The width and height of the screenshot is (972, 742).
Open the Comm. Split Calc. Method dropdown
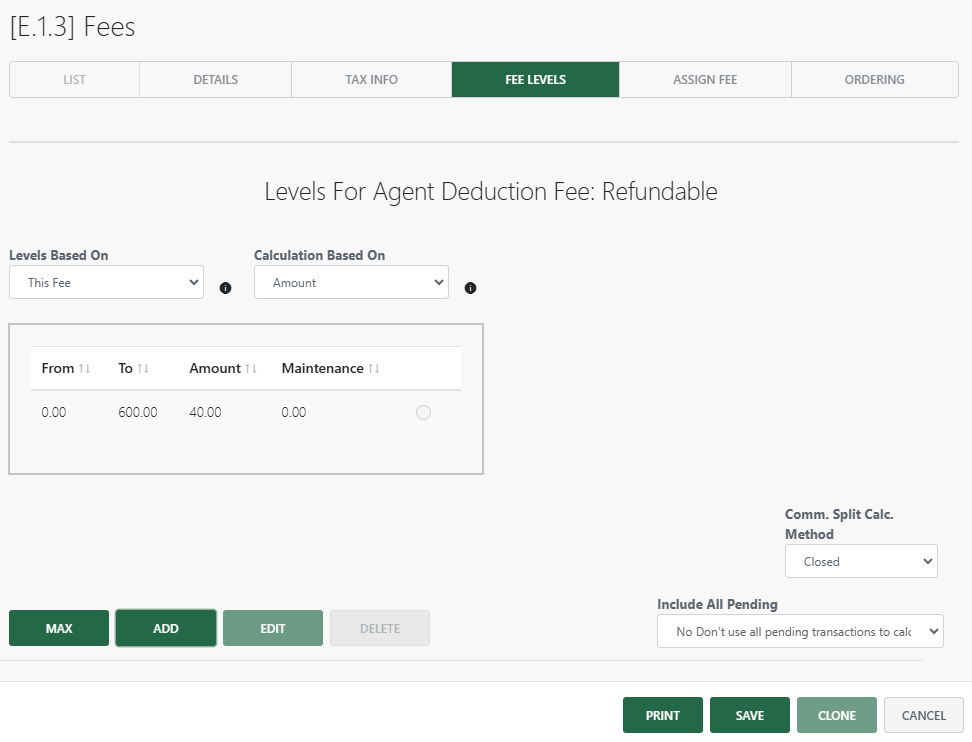(861, 561)
